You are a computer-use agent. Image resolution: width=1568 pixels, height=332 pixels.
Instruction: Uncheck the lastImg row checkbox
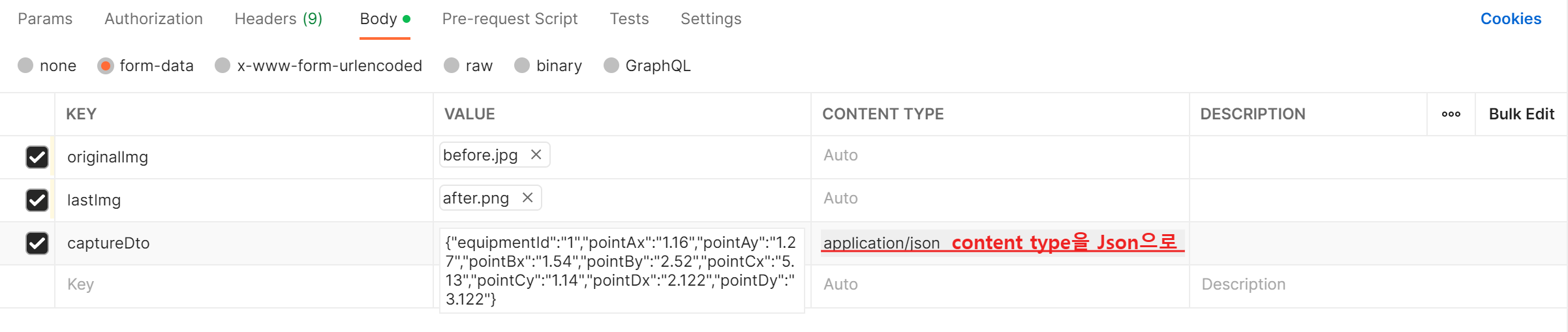point(37,200)
